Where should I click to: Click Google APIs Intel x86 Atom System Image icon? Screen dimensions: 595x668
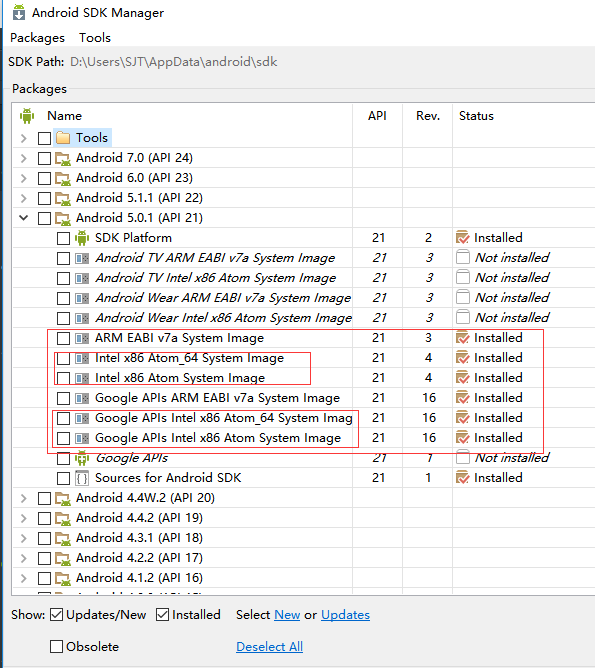point(82,438)
